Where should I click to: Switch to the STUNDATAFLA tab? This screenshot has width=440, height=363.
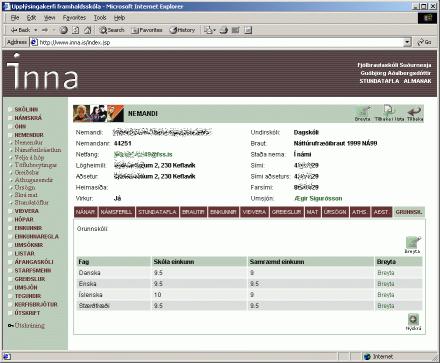157,212
